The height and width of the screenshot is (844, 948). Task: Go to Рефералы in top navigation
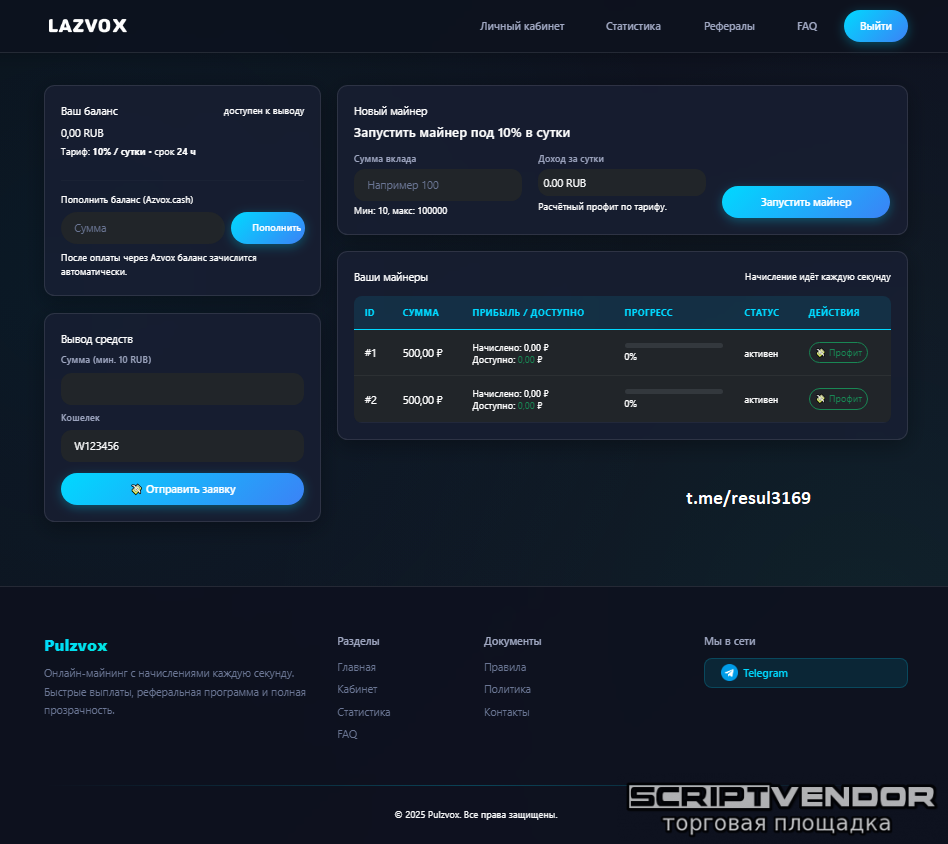[729, 26]
